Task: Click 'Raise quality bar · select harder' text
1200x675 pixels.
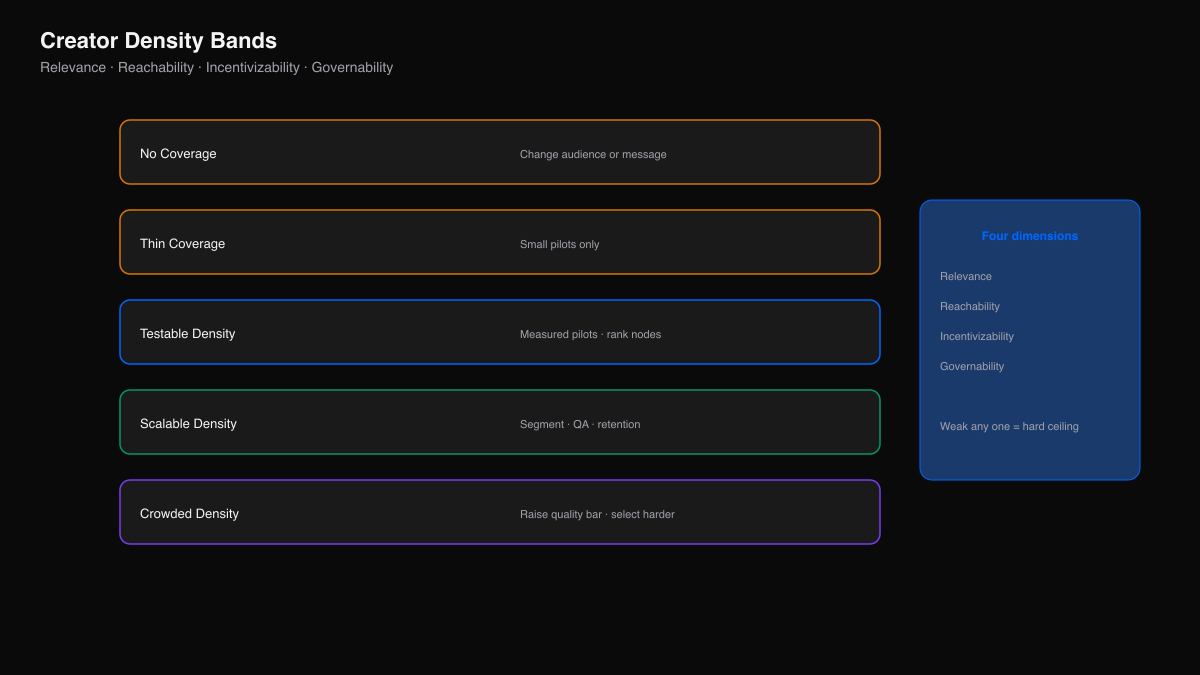Action: pyautogui.click(x=597, y=514)
